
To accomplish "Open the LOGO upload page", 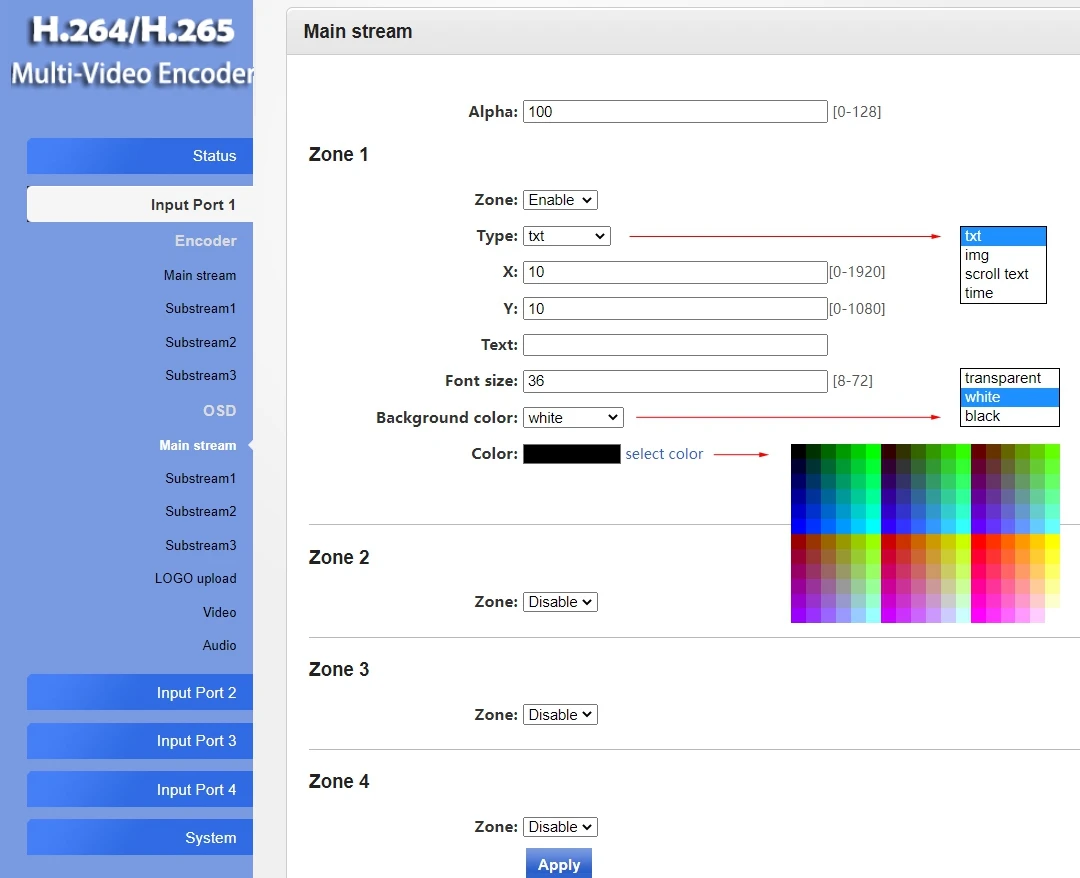I will (x=196, y=578).
